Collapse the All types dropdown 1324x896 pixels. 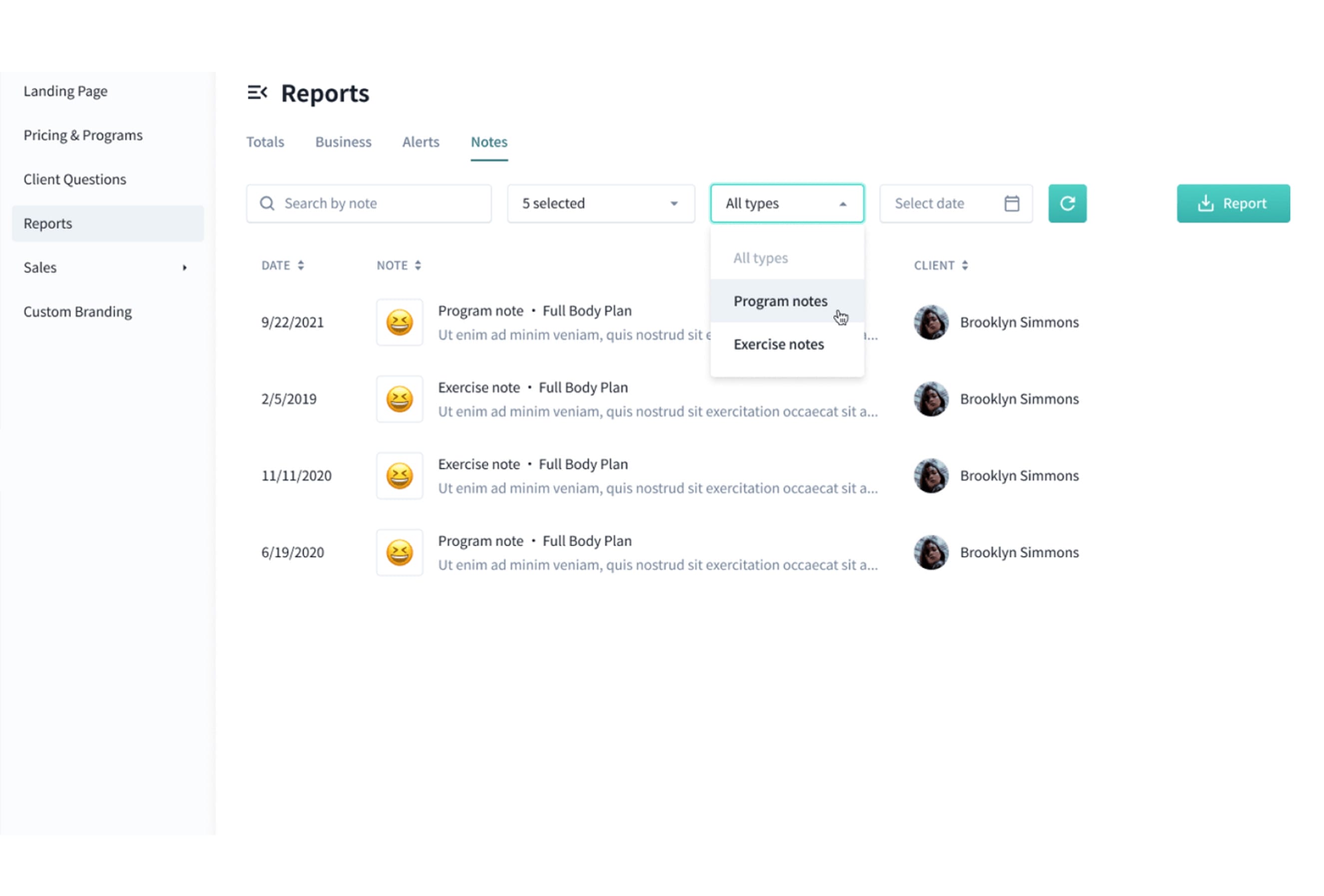click(787, 203)
